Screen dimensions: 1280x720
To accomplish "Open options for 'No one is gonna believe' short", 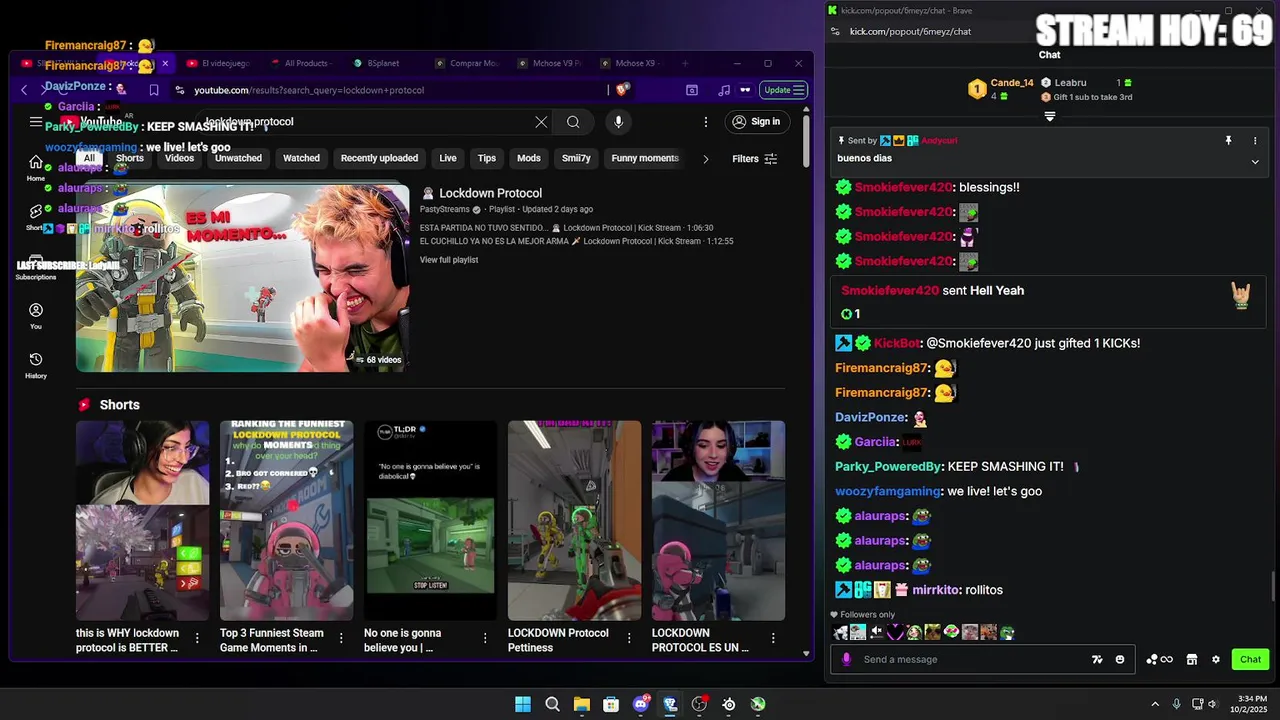I will coord(485,638).
